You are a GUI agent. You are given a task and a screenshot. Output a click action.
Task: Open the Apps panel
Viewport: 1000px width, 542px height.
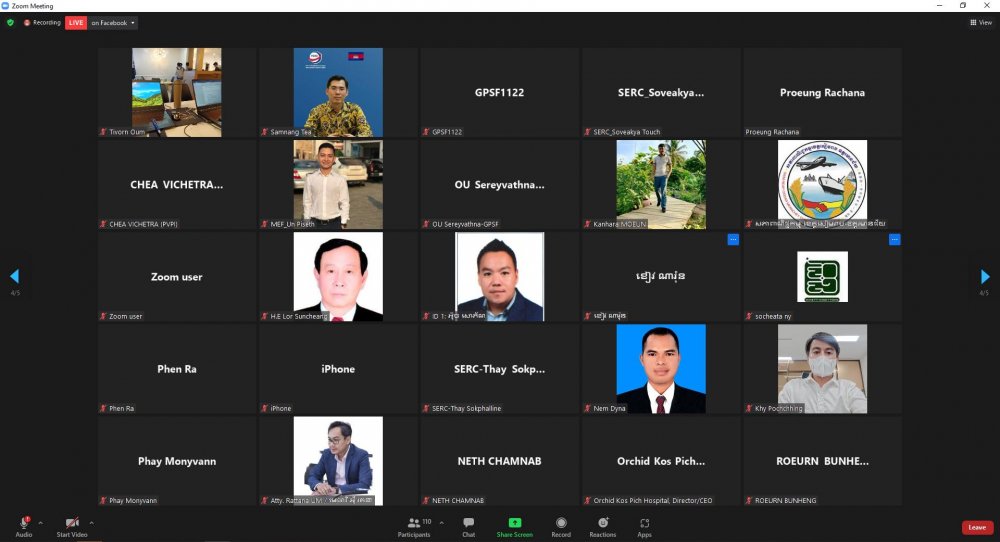pyautogui.click(x=644, y=526)
